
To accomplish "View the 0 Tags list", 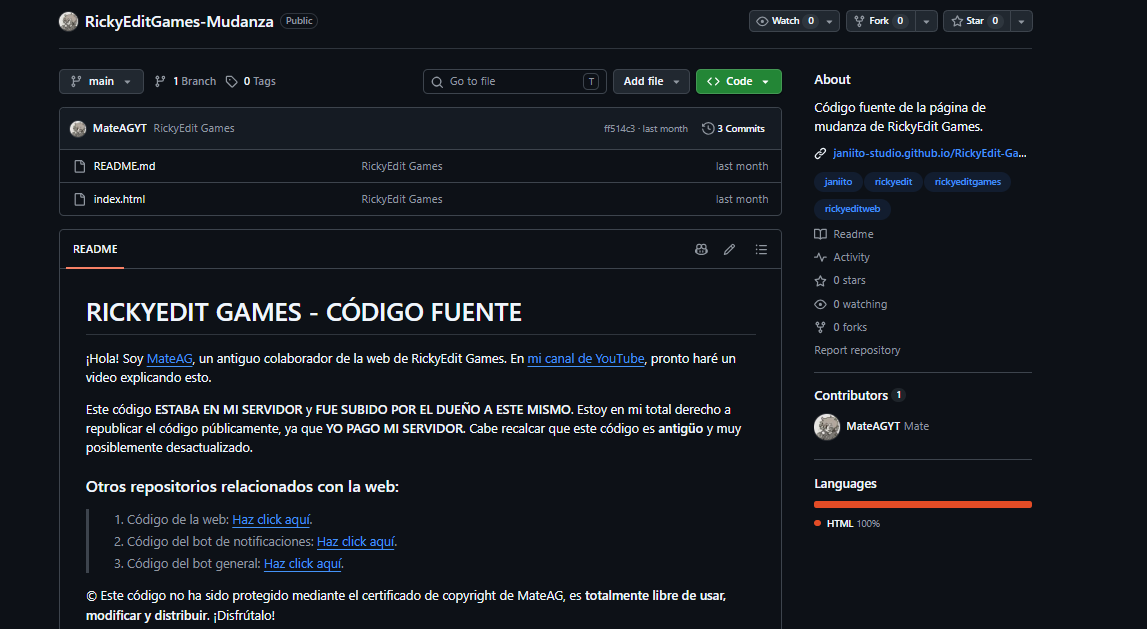I will (x=251, y=81).
